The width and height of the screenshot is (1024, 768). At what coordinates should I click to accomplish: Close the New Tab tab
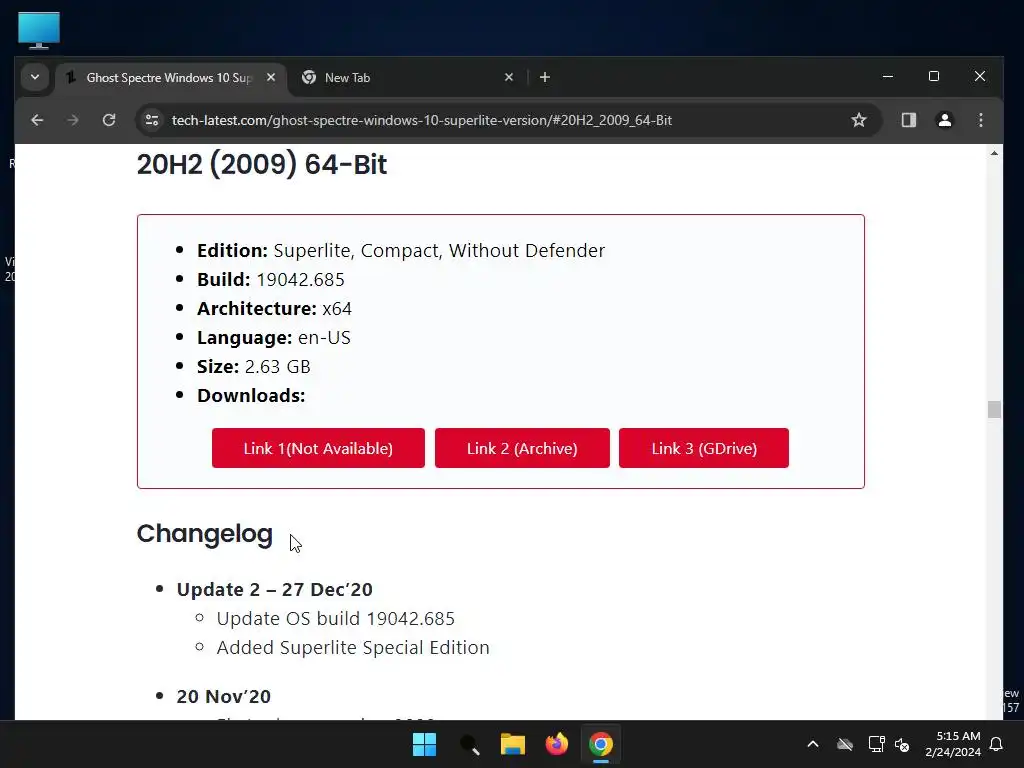click(x=509, y=78)
